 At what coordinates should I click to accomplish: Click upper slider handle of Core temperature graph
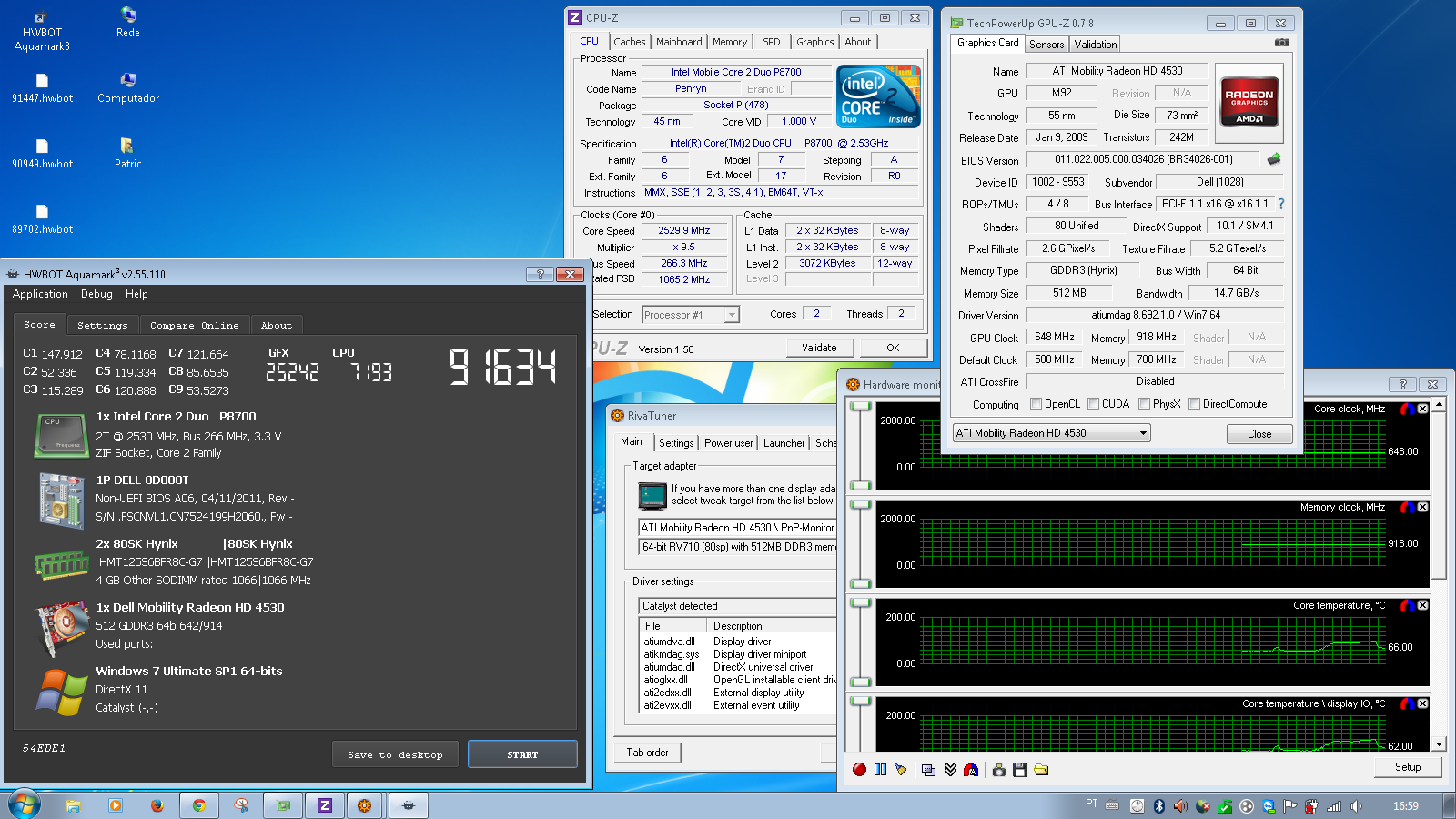click(x=859, y=602)
